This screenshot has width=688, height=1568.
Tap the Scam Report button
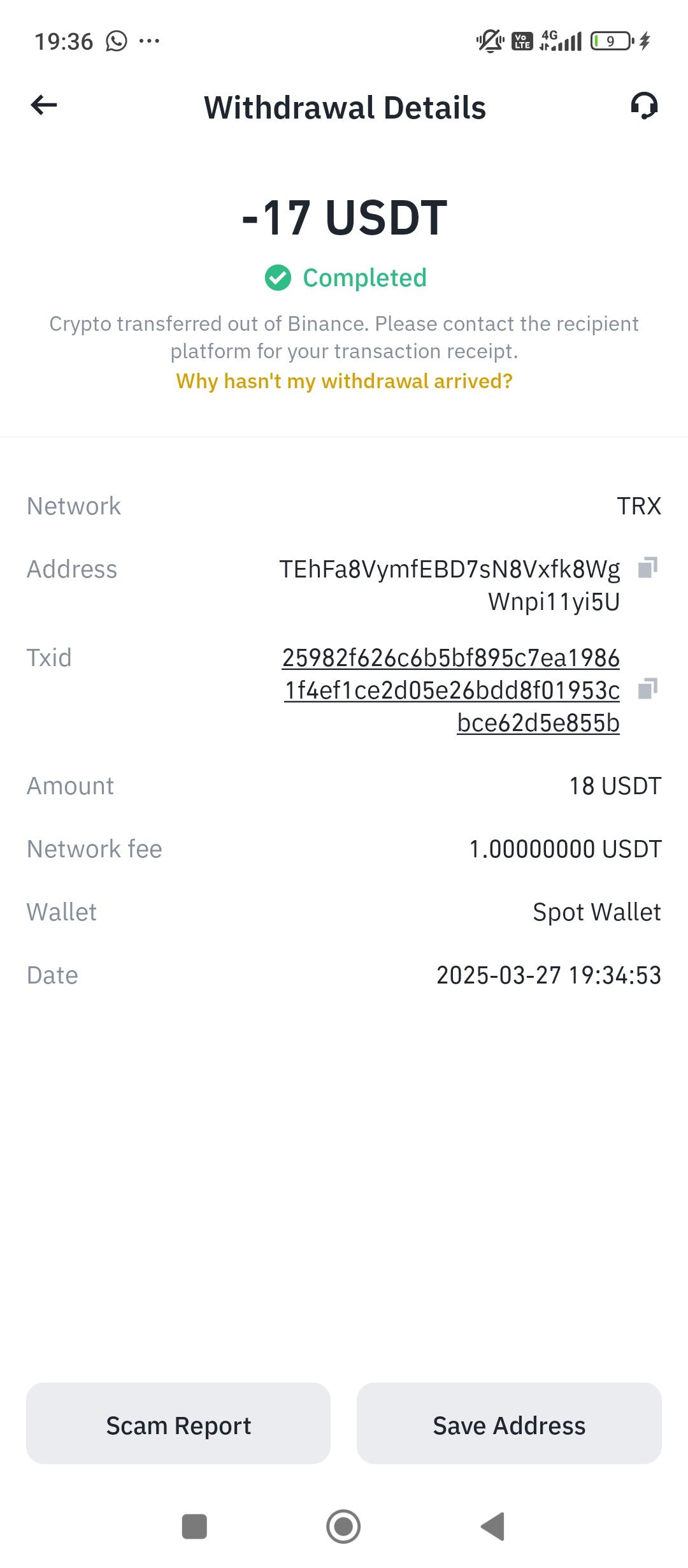coord(178,1426)
